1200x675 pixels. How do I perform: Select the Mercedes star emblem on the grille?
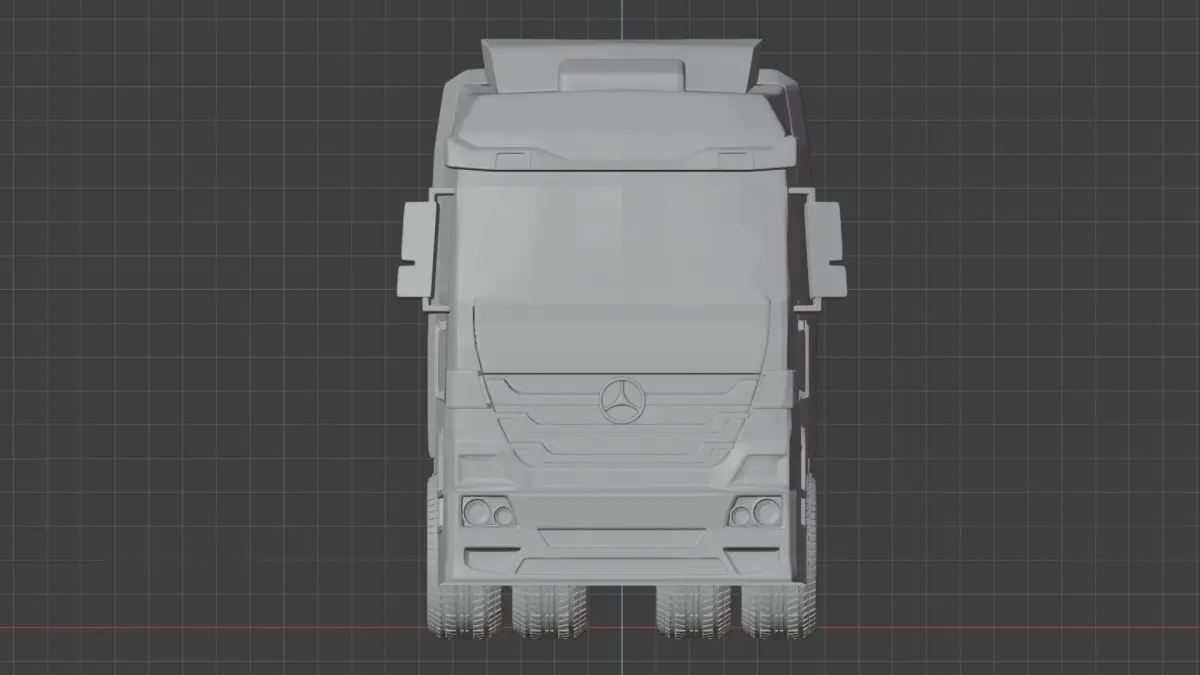[x=623, y=401]
